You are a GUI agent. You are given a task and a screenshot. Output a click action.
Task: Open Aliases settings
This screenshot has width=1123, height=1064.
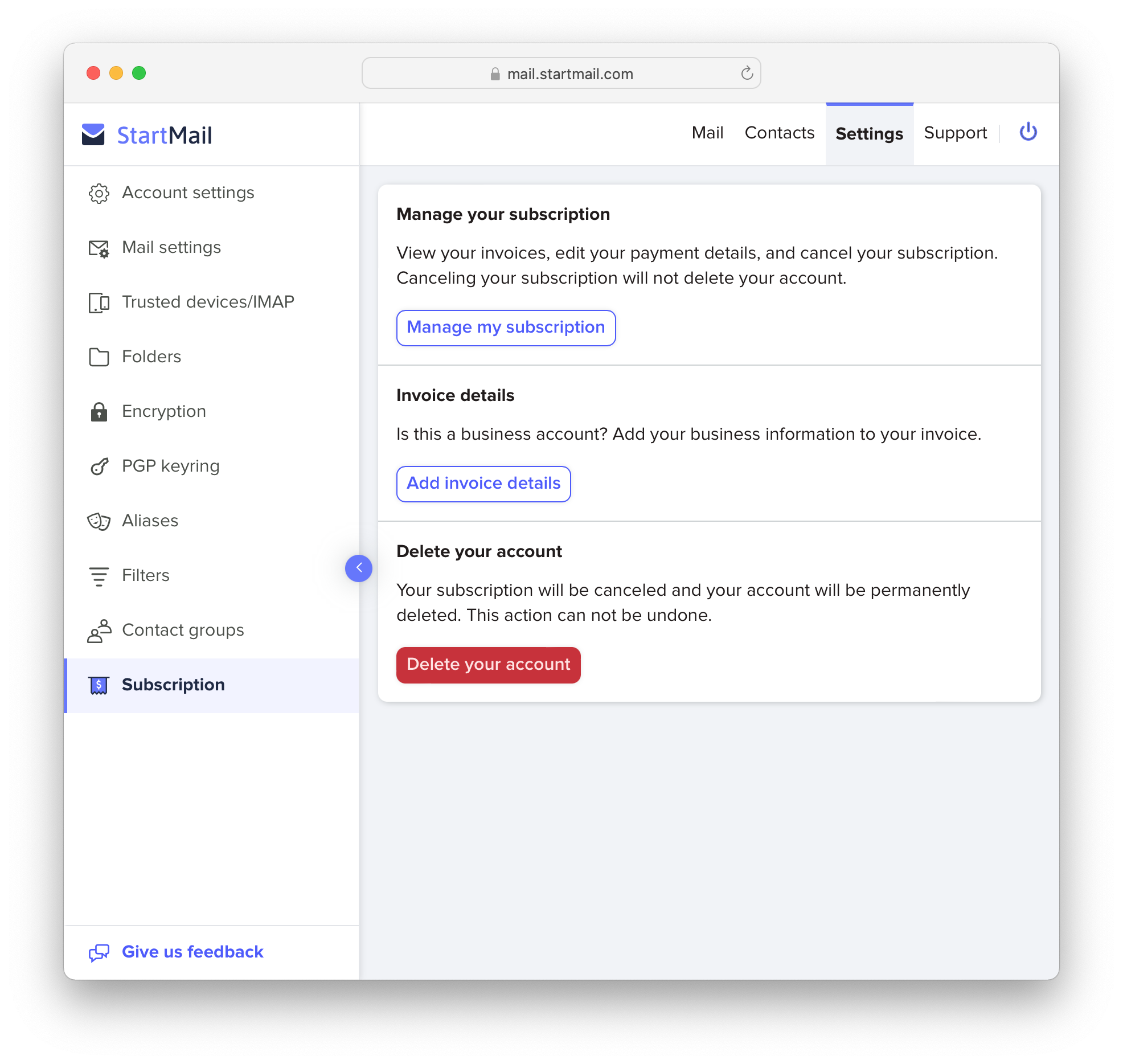211,521
